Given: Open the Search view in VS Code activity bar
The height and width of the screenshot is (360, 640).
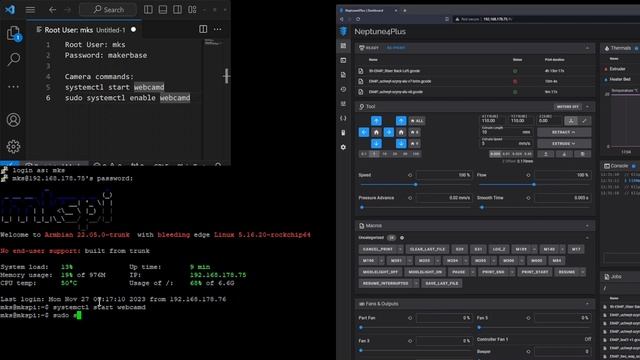Looking at the screenshot, I should tap(13, 60).
